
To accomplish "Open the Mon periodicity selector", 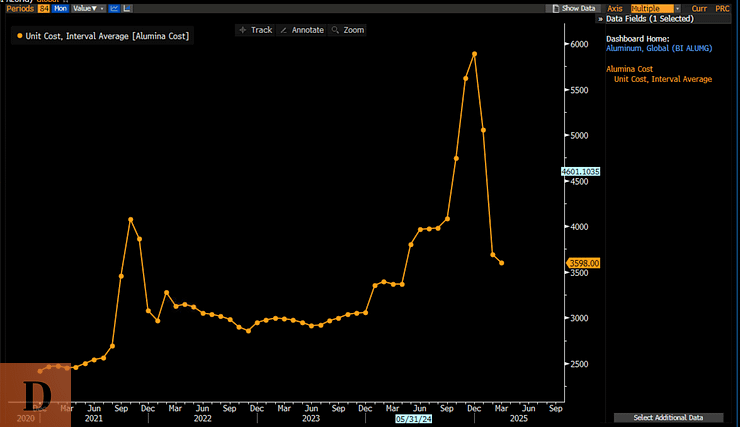I will point(61,8).
